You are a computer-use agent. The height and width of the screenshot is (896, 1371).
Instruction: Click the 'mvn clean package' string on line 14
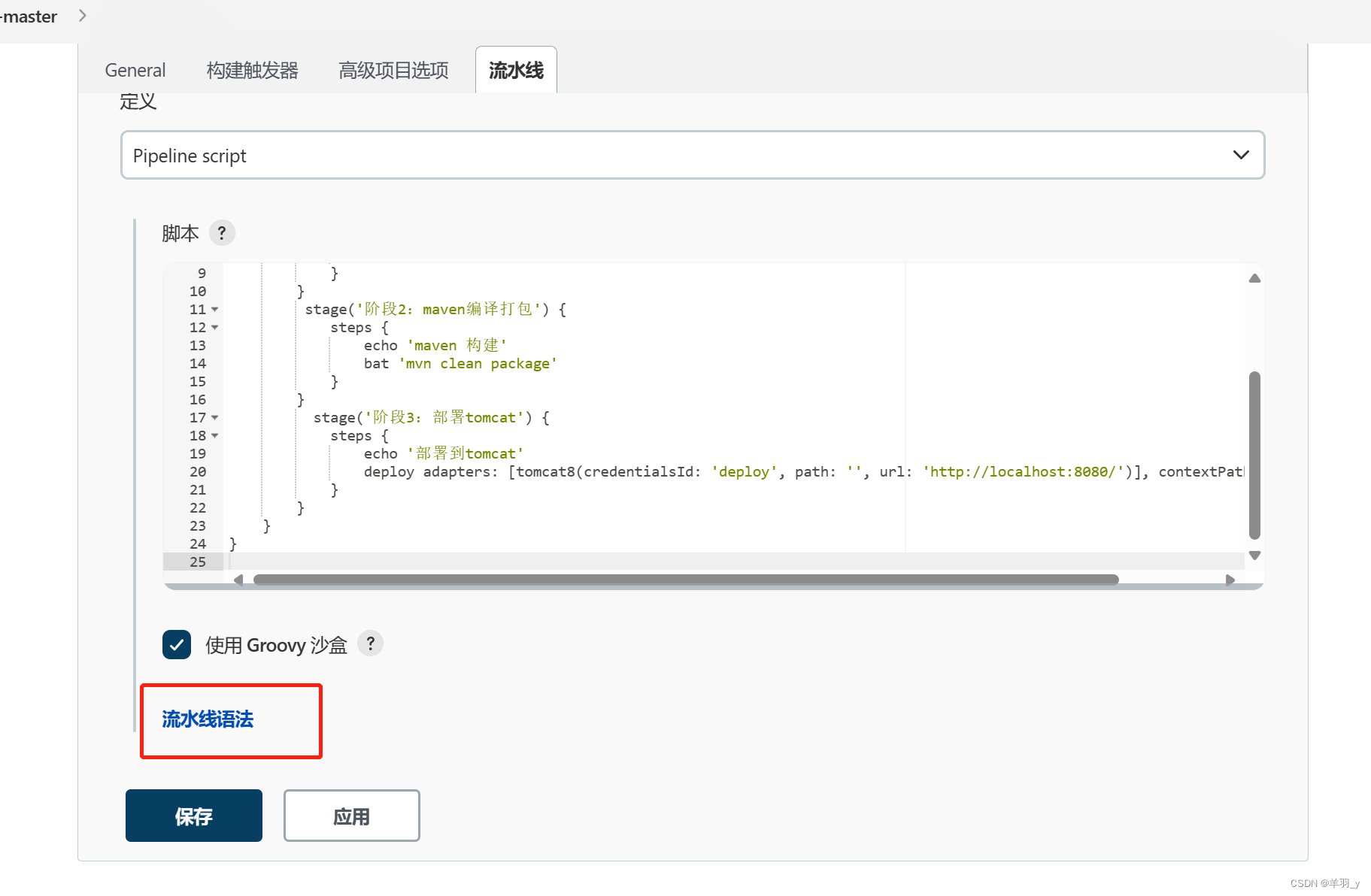pyautogui.click(x=478, y=364)
